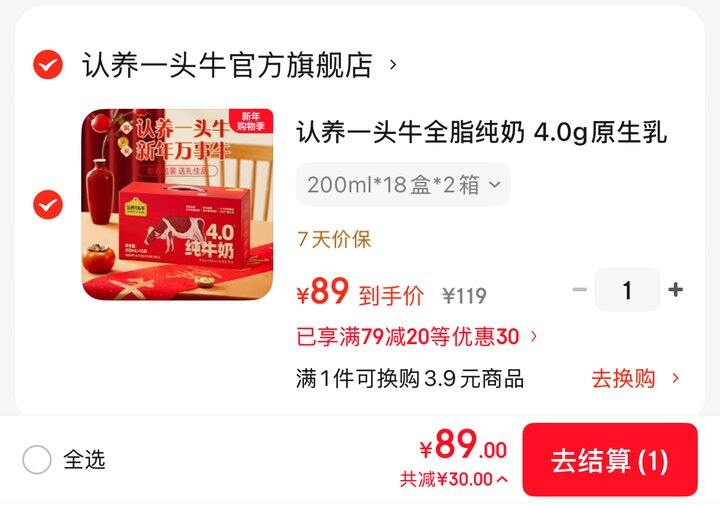Expand the 共减¥30.00 savings breakdown
This screenshot has width=720, height=507.
454,479
